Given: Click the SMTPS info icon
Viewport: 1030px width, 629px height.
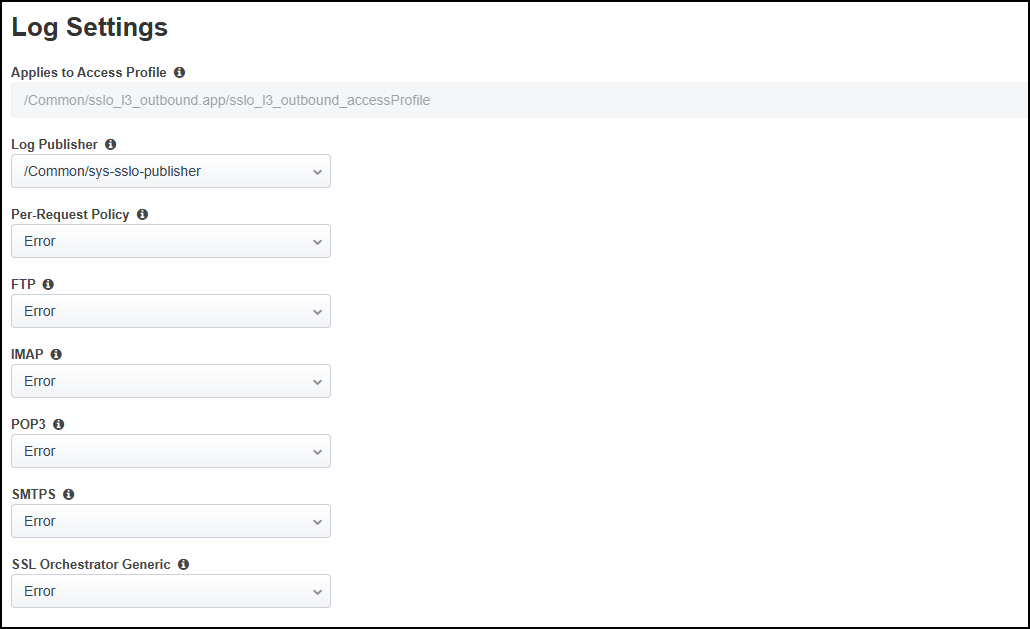Looking at the screenshot, I should (x=68, y=494).
